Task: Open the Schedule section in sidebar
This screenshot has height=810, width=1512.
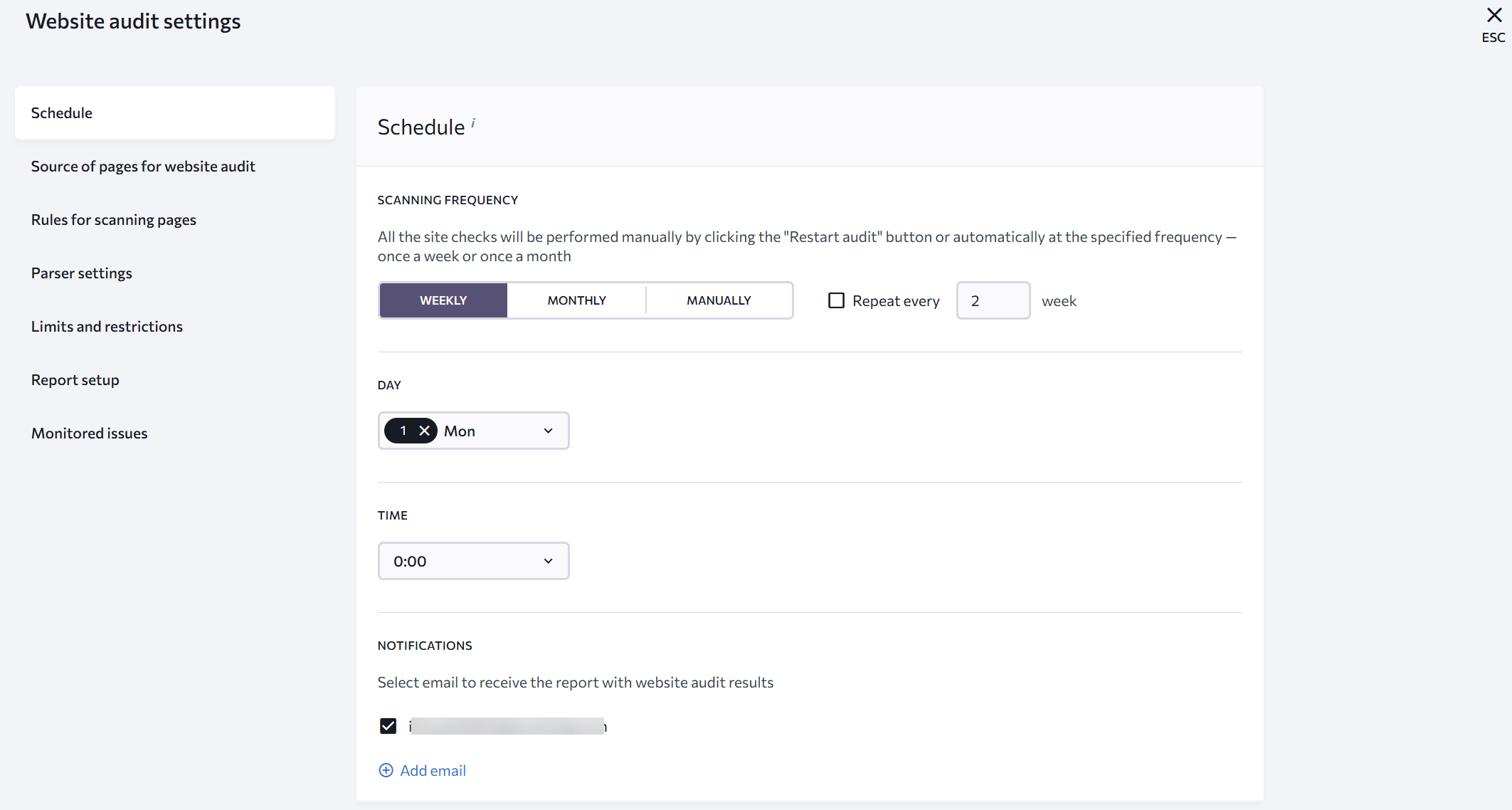Action: [175, 113]
